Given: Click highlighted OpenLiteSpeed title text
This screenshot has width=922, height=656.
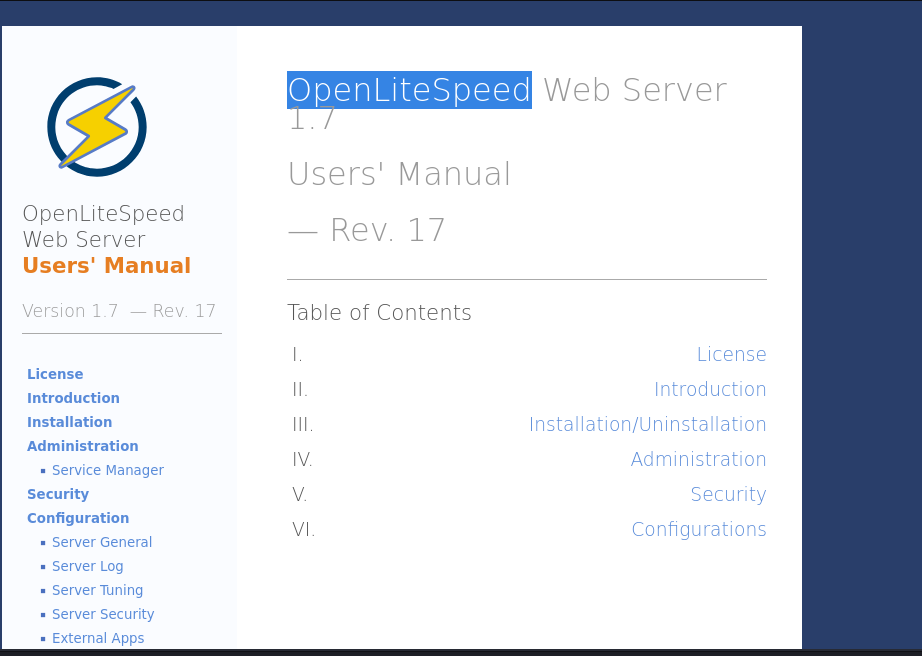Looking at the screenshot, I should (x=409, y=90).
